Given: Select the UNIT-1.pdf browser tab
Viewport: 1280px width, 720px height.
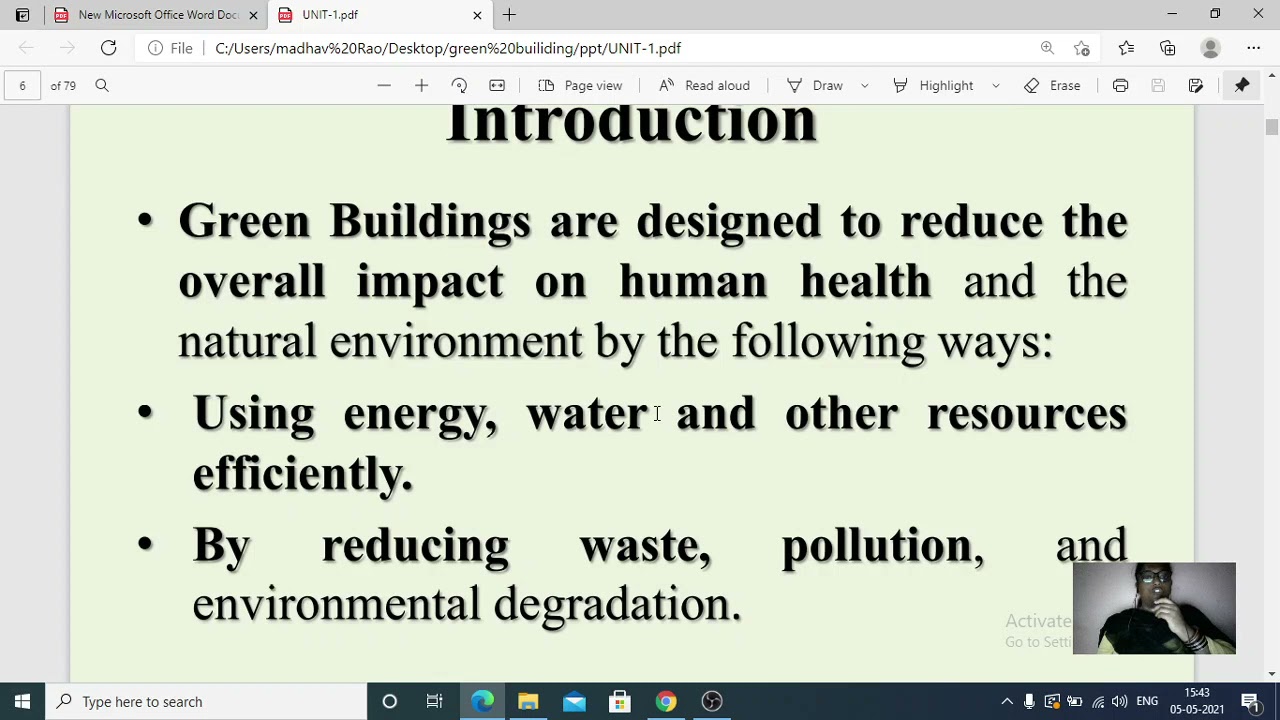Looking at the screenshot, I should pos(330,14).
